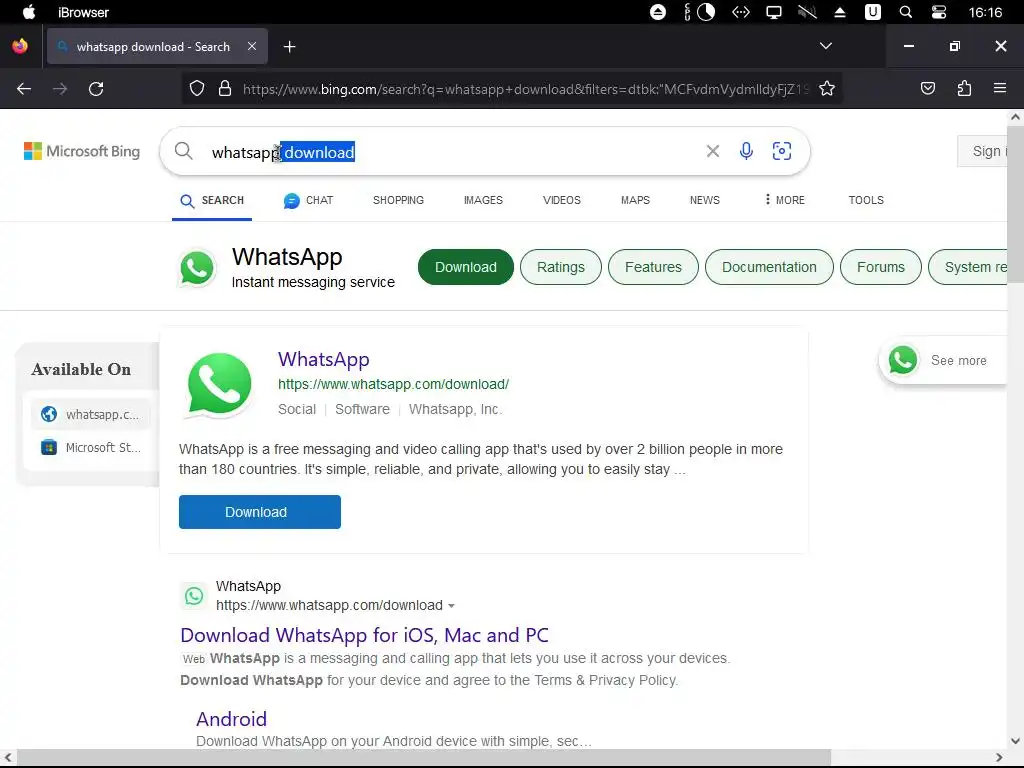The width and height of the screenshot is (1024, 768).
Task: Click the green Download pill button
Action: point(466,267)
